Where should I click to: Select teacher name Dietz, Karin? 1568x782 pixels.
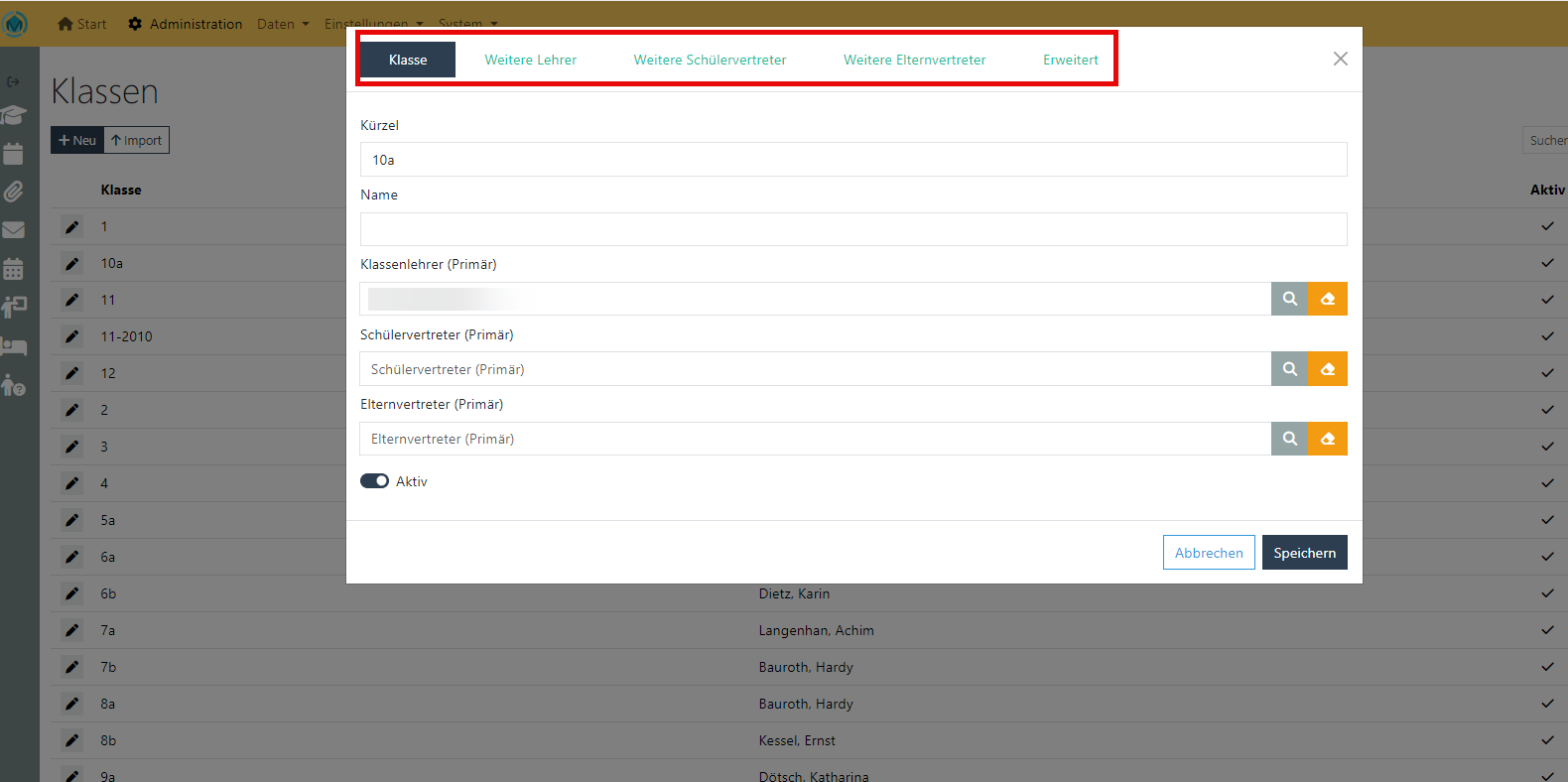[794, 593]
